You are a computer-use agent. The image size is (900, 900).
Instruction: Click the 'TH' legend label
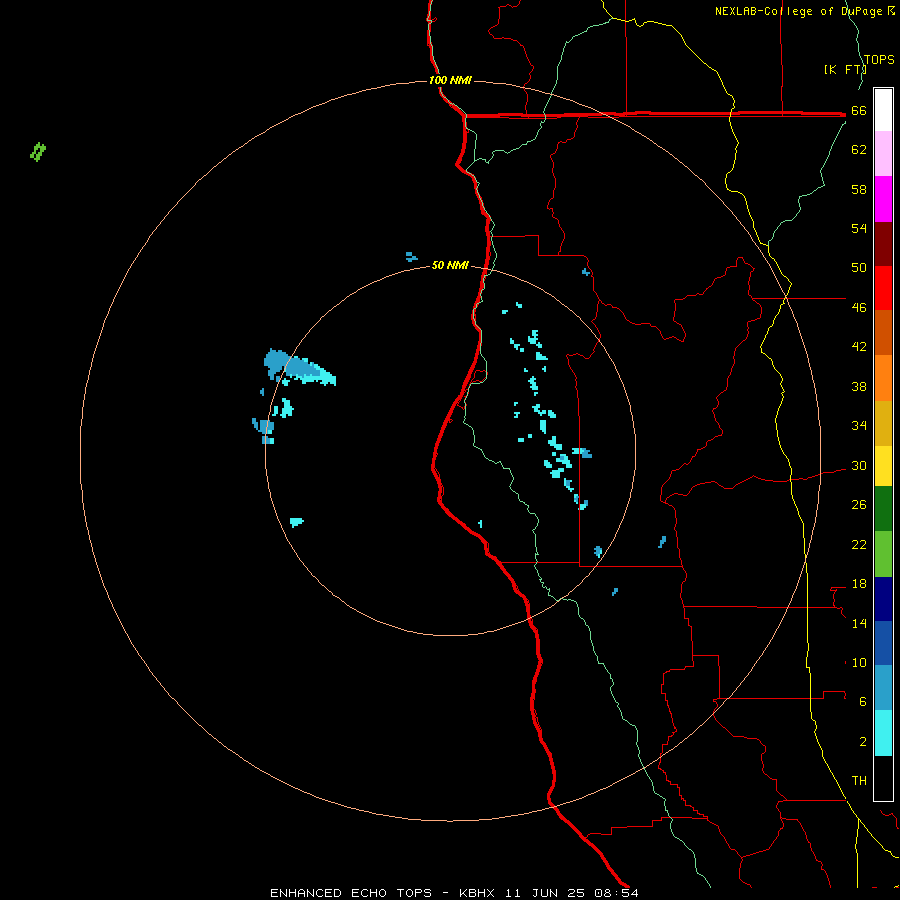click(859, 781)
